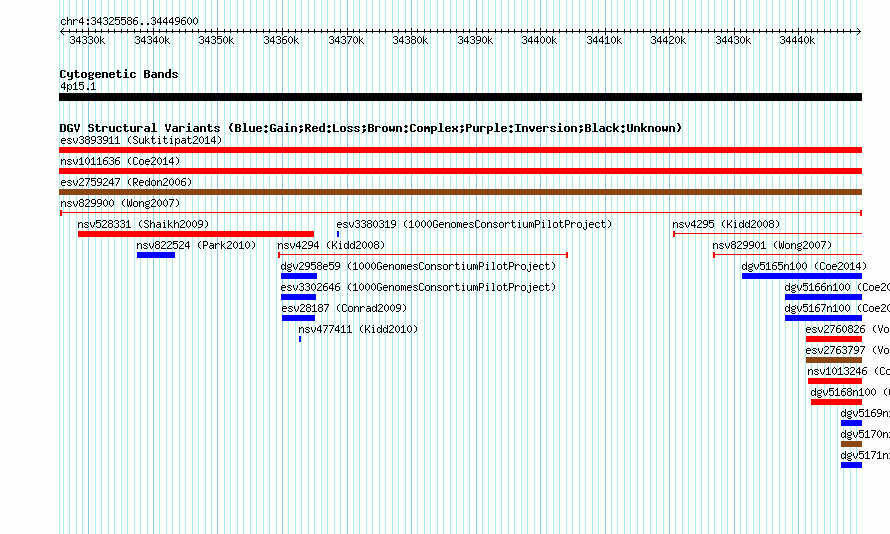This screenshot has width=890, height=534.
Task: Click the esv28187 (Conrad2009) label
Action: click(345, 308)
